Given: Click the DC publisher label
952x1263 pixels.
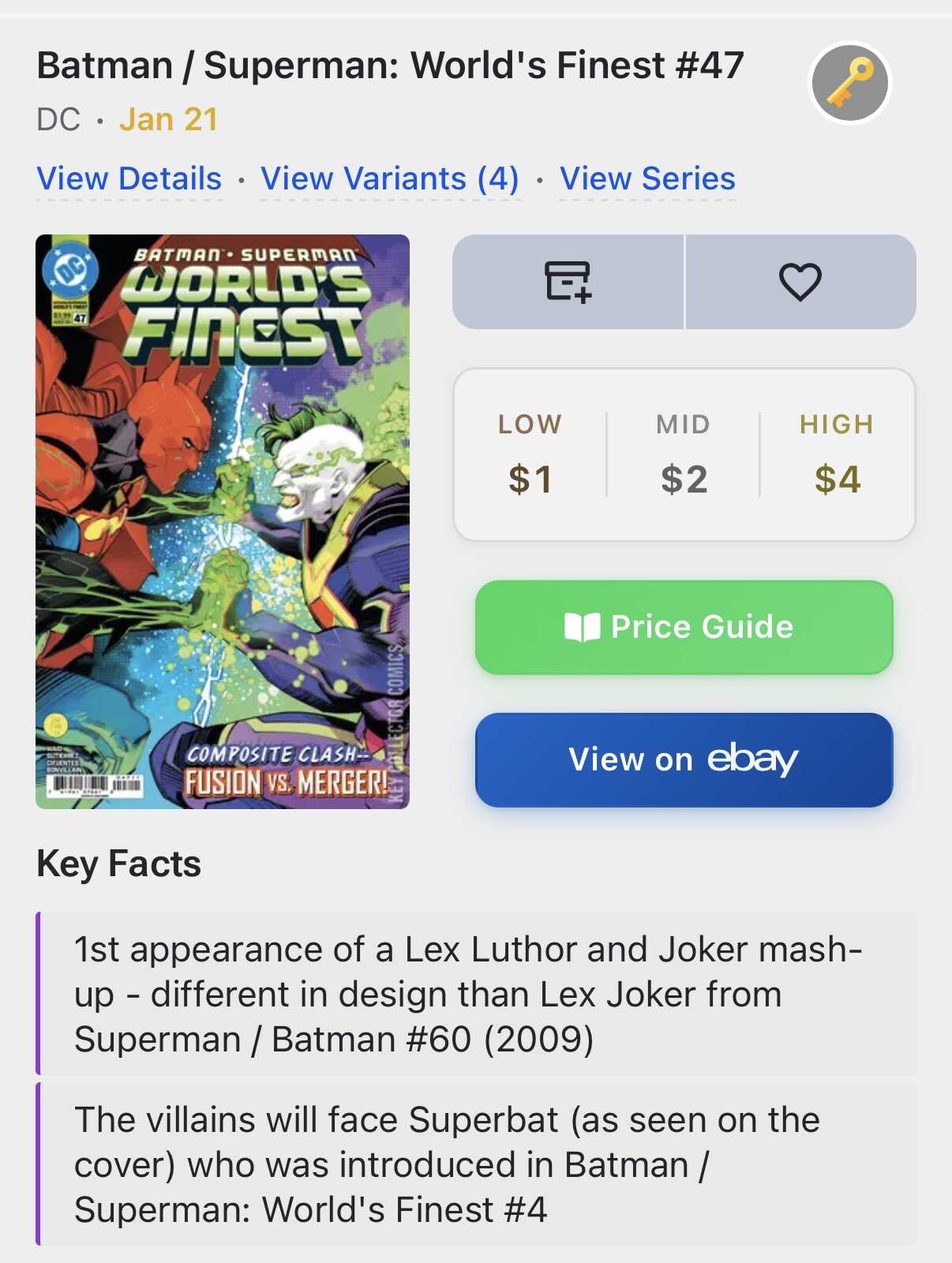Looking at the screenshot, I should [x=58, y=120].
